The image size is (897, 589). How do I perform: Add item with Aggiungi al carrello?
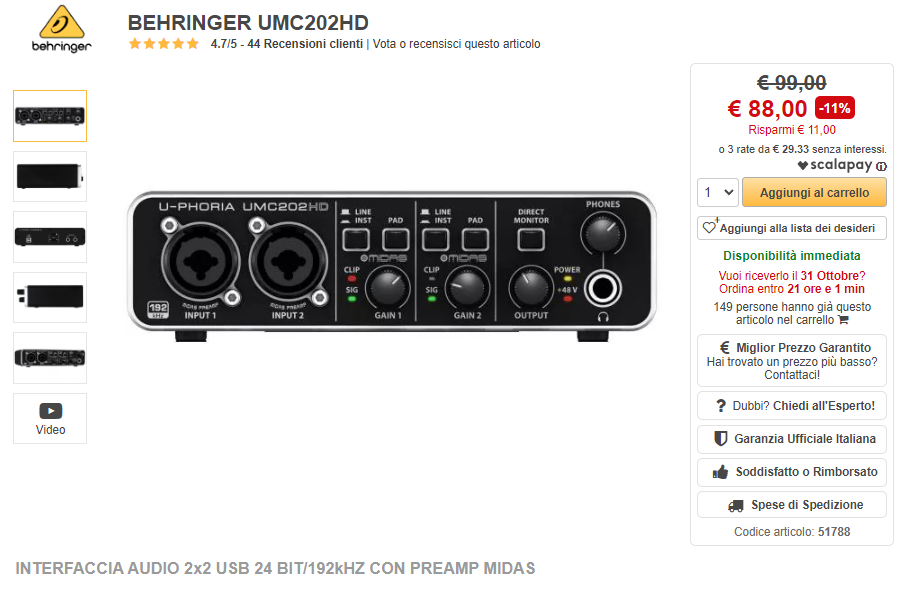[x=814, y=192]
